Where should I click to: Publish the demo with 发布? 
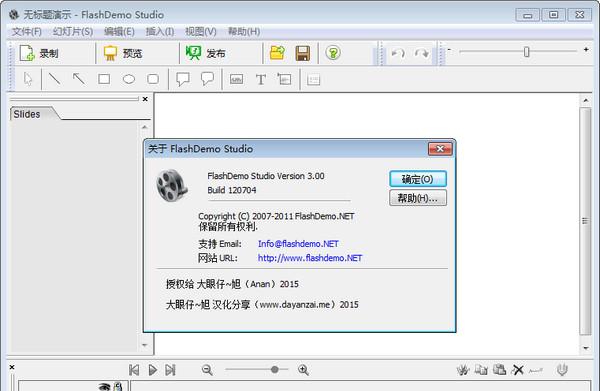[206, 53]
